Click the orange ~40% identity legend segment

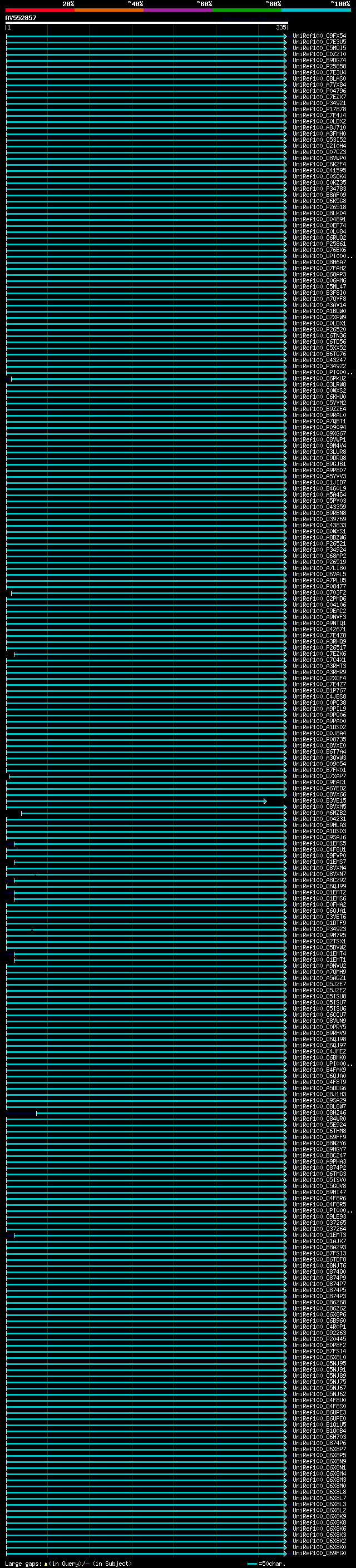click(109, 10)
